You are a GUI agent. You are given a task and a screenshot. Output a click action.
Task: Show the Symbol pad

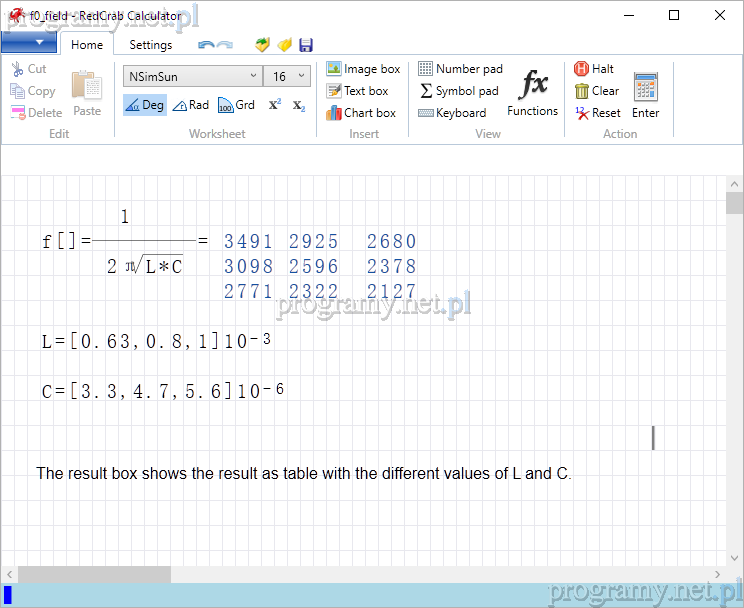pos(458,91)
